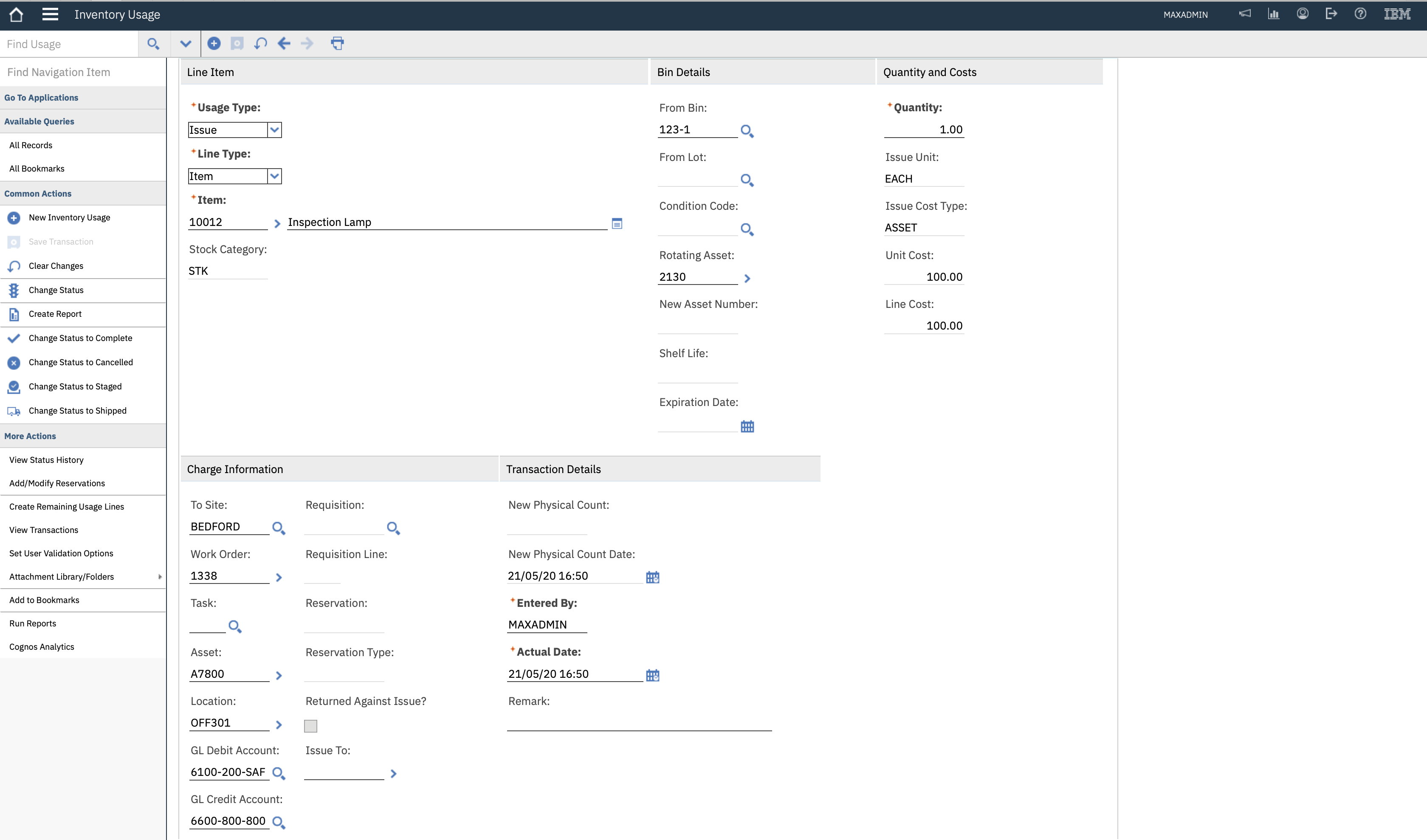Expand Attachment Library/Folders submenu
The height and width of the screenshot is (840, 1427).
pos(160,577)
